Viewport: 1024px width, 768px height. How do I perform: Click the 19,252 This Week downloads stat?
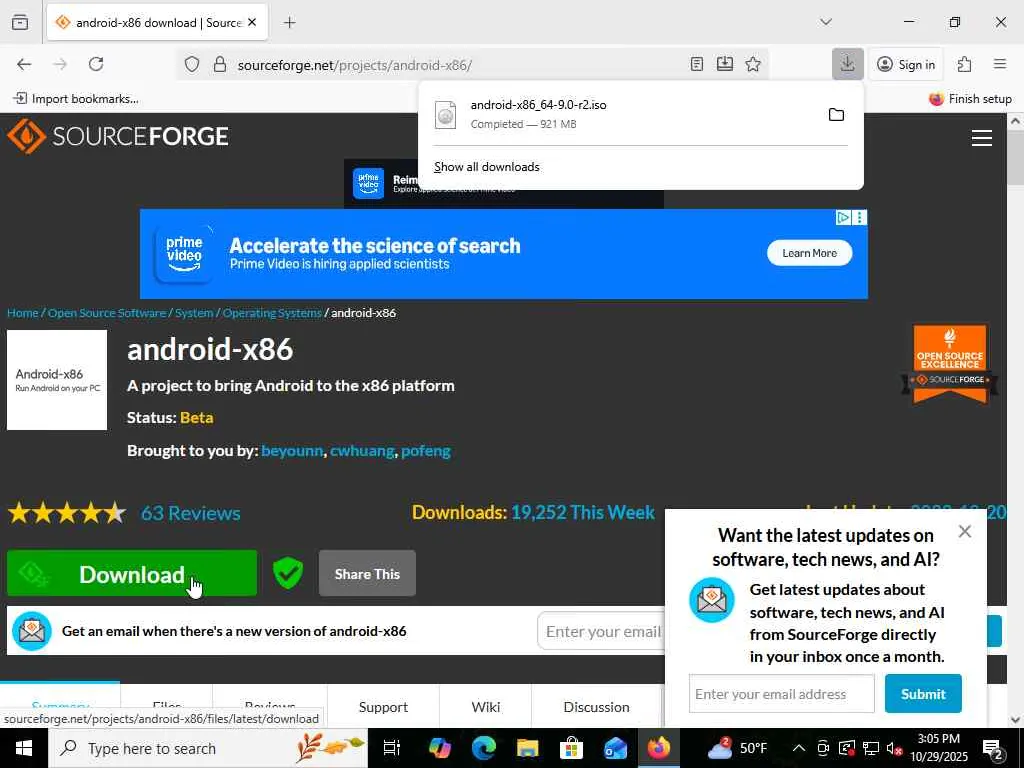pos(583,512)
